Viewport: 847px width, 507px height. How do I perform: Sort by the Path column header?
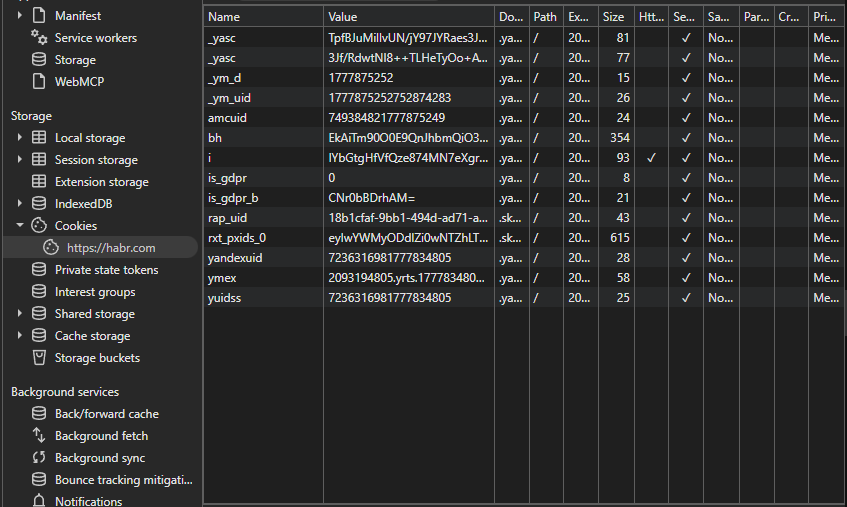[546, 17]
